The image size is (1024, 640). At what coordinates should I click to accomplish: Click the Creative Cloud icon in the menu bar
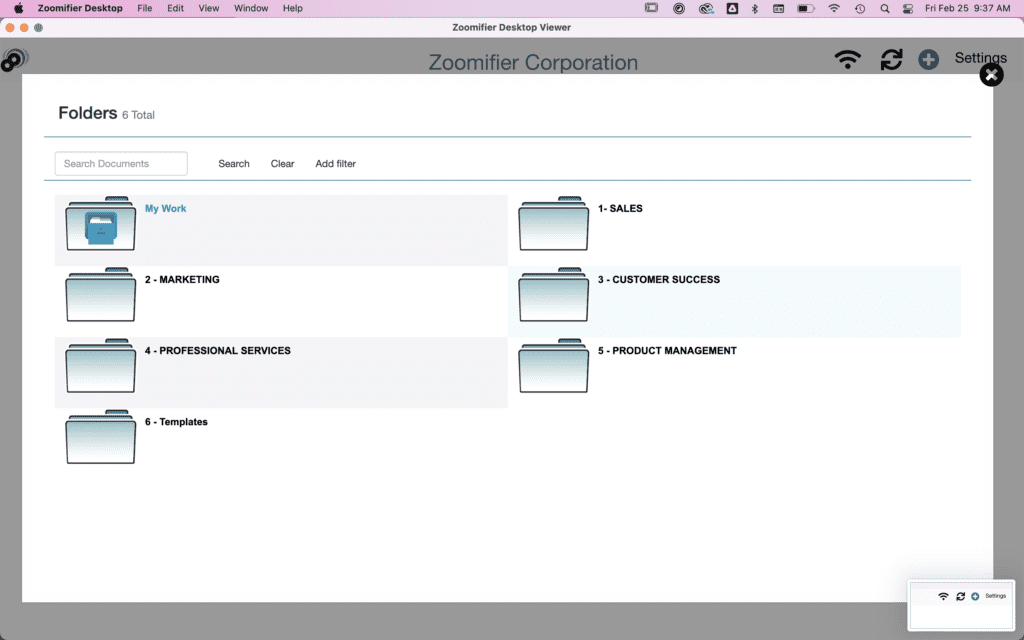706,8
